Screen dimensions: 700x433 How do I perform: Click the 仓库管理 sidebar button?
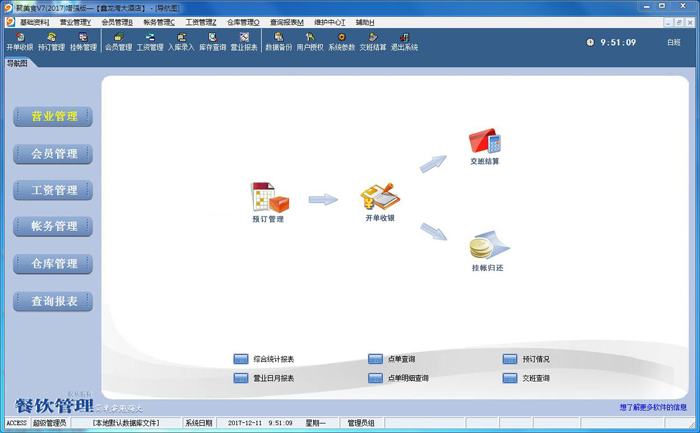(54, 264)
